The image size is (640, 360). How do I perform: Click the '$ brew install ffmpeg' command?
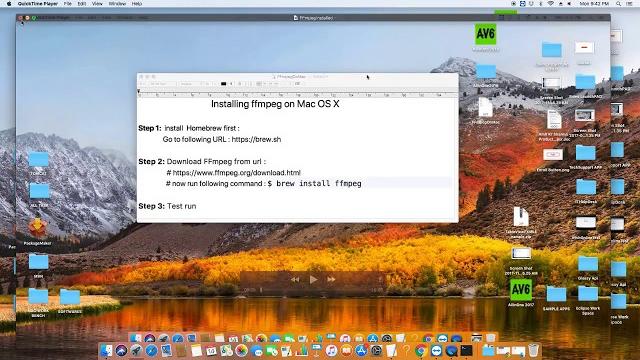coord(314,184)
